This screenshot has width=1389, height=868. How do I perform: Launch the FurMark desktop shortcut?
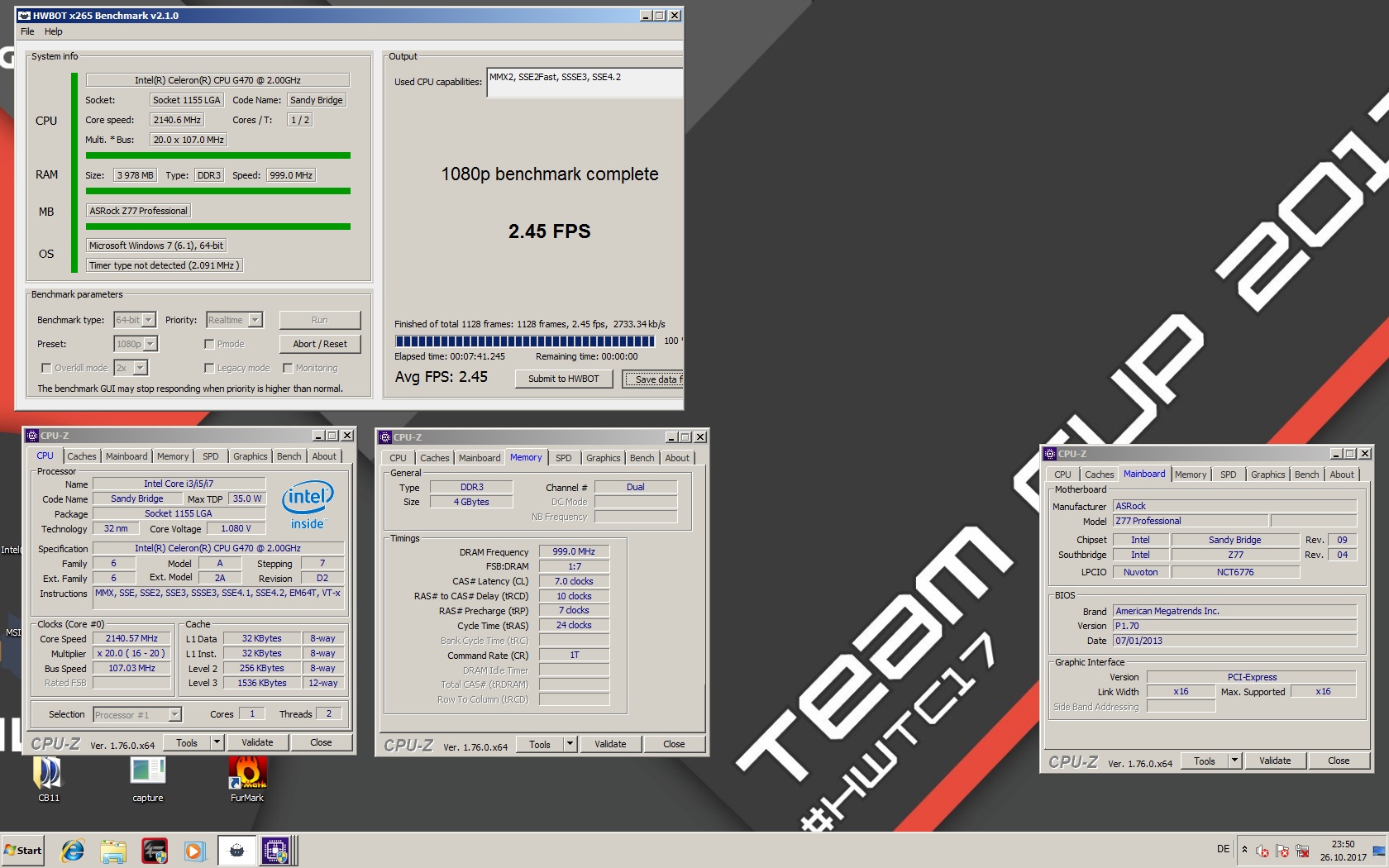(247, 780)
